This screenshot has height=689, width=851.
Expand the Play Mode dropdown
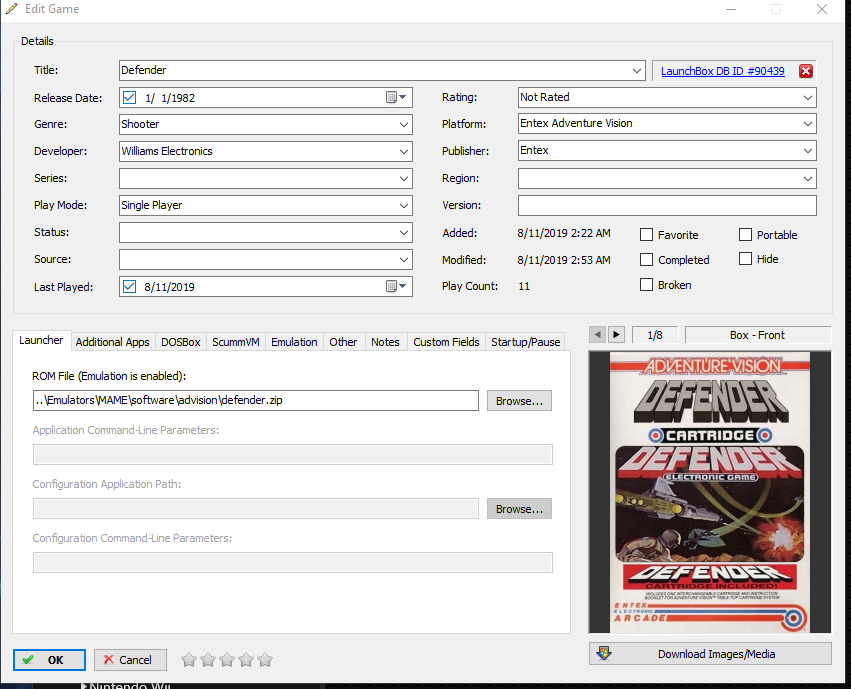click(404, 206)
